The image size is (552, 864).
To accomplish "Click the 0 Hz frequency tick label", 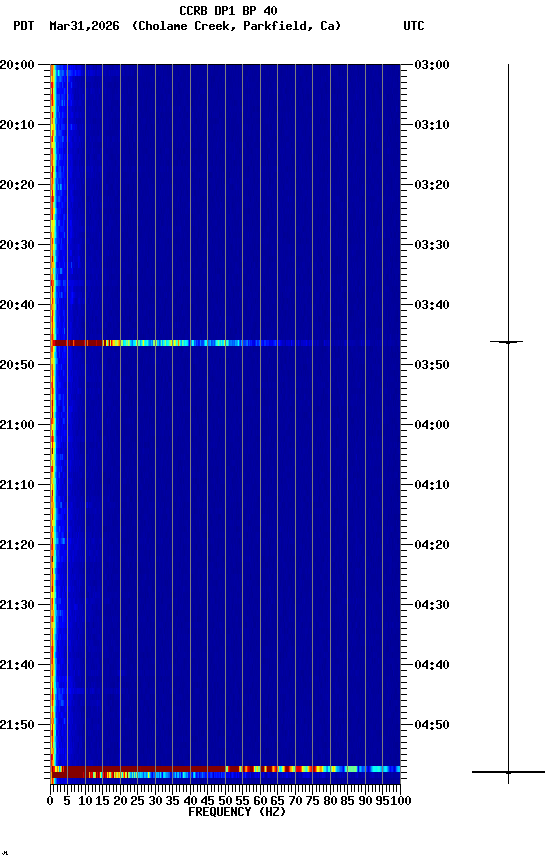I will 50,801.
